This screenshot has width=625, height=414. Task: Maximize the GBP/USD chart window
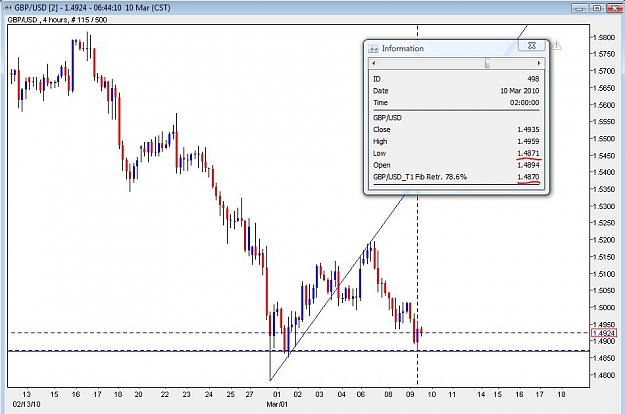point(597,8)
